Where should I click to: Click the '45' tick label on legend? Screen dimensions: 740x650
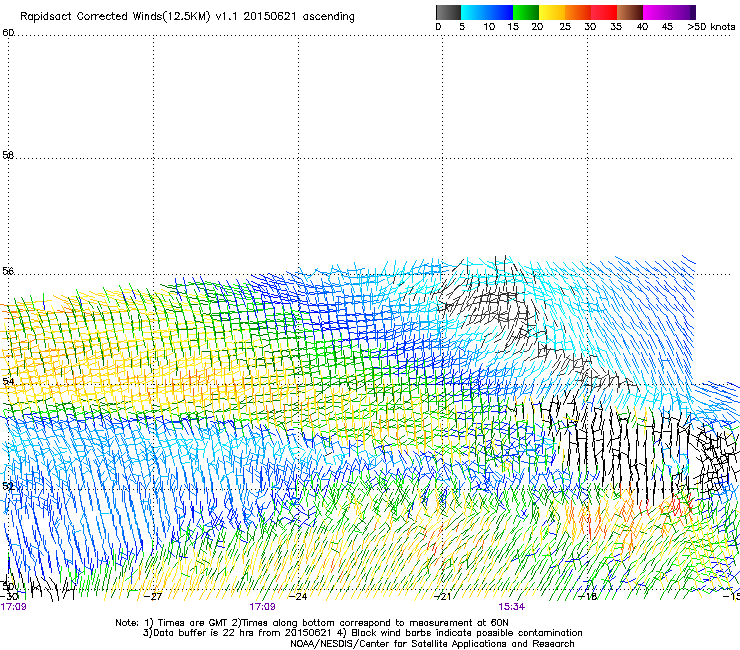pos(667,27)
